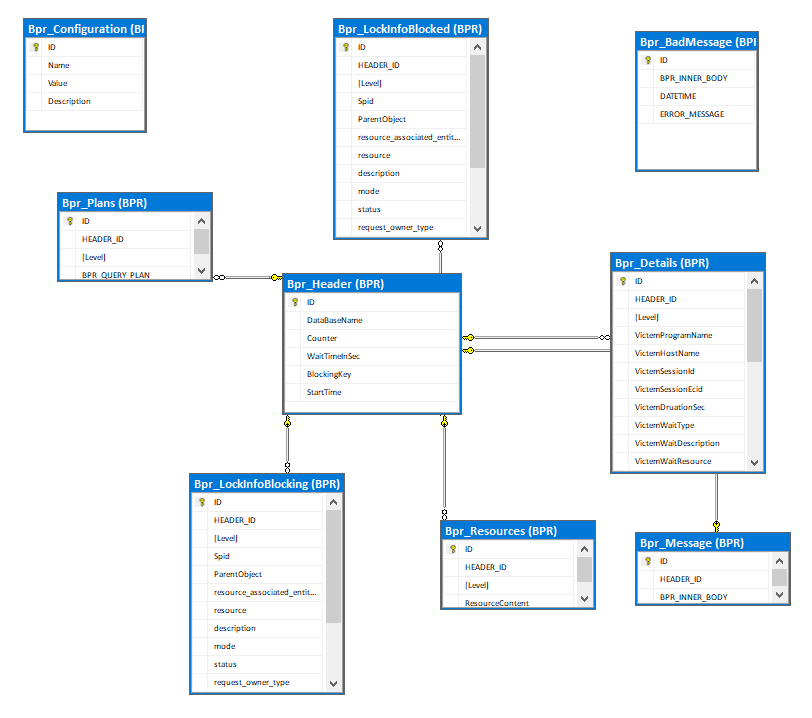Select the VictemHostName column in Bpr_Details
Image resolution: width=812 pixels, height=718 pixels.
pyautogui.click(x=679, y=353)
